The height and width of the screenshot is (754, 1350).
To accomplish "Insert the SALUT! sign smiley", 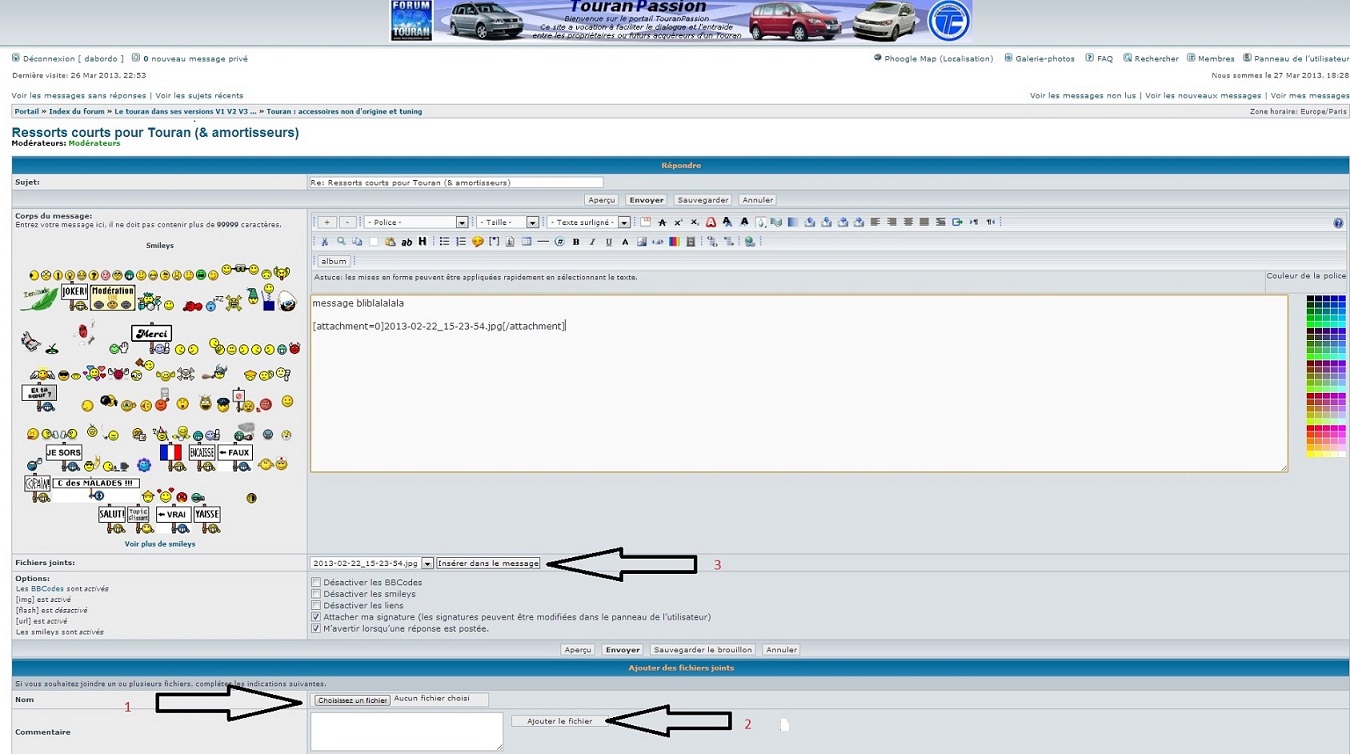I will (x=112, y=514).
